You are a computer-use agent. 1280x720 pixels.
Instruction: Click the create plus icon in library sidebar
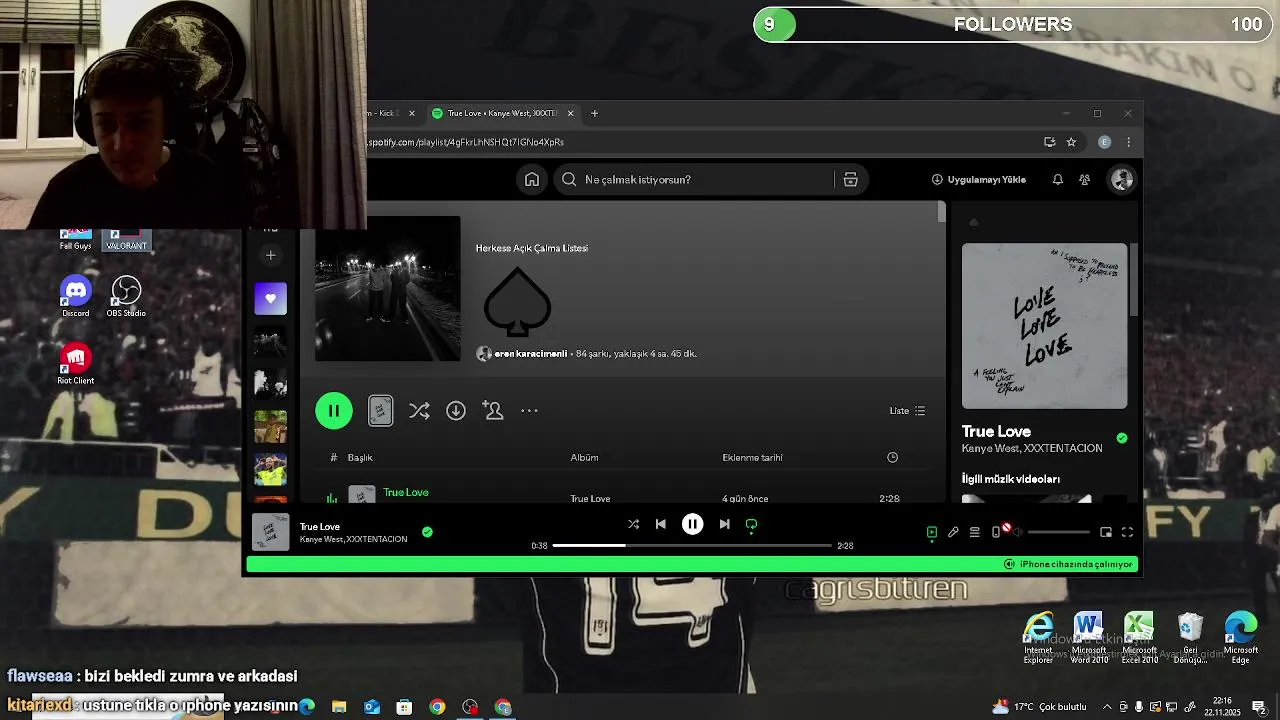coord(270,255)
